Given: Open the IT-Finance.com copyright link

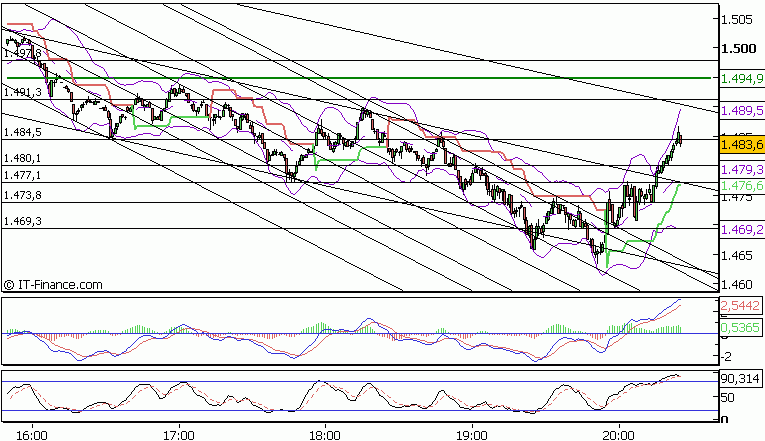Looking at the screenshot, I should (53, 285).
